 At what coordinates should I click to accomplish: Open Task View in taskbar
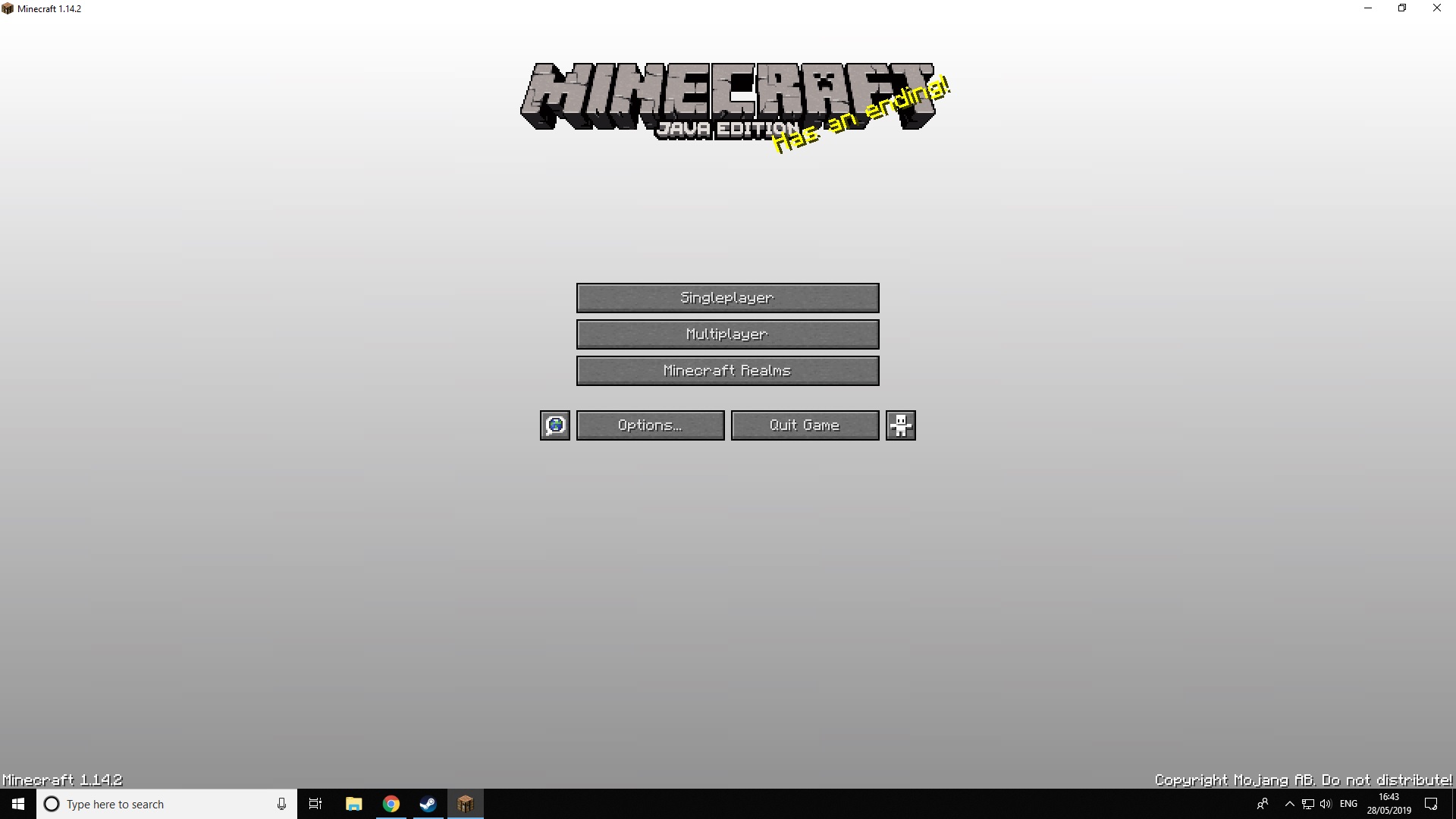tap(315, 804)
